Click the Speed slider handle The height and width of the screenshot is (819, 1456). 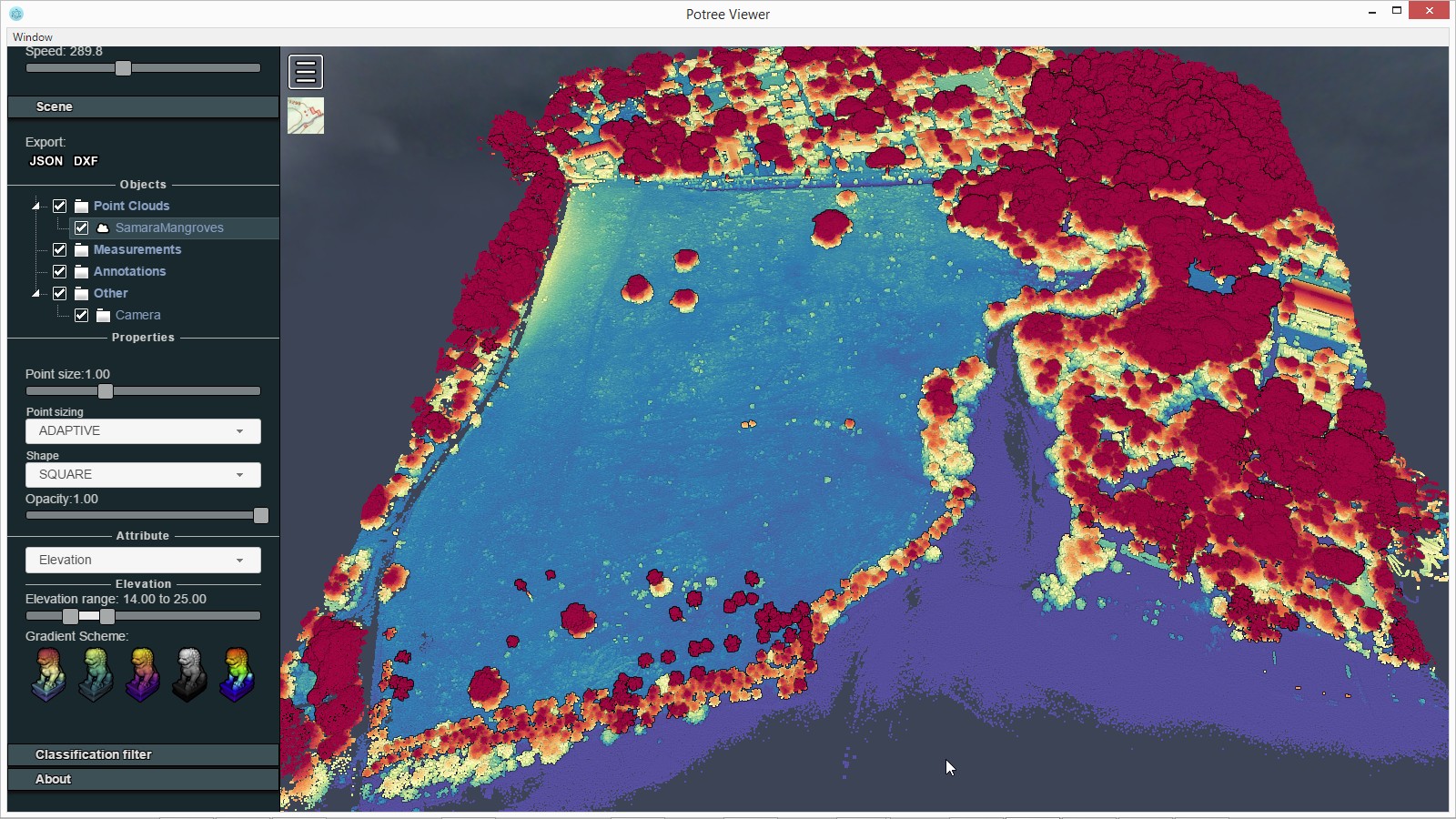(x=123, y=68)
